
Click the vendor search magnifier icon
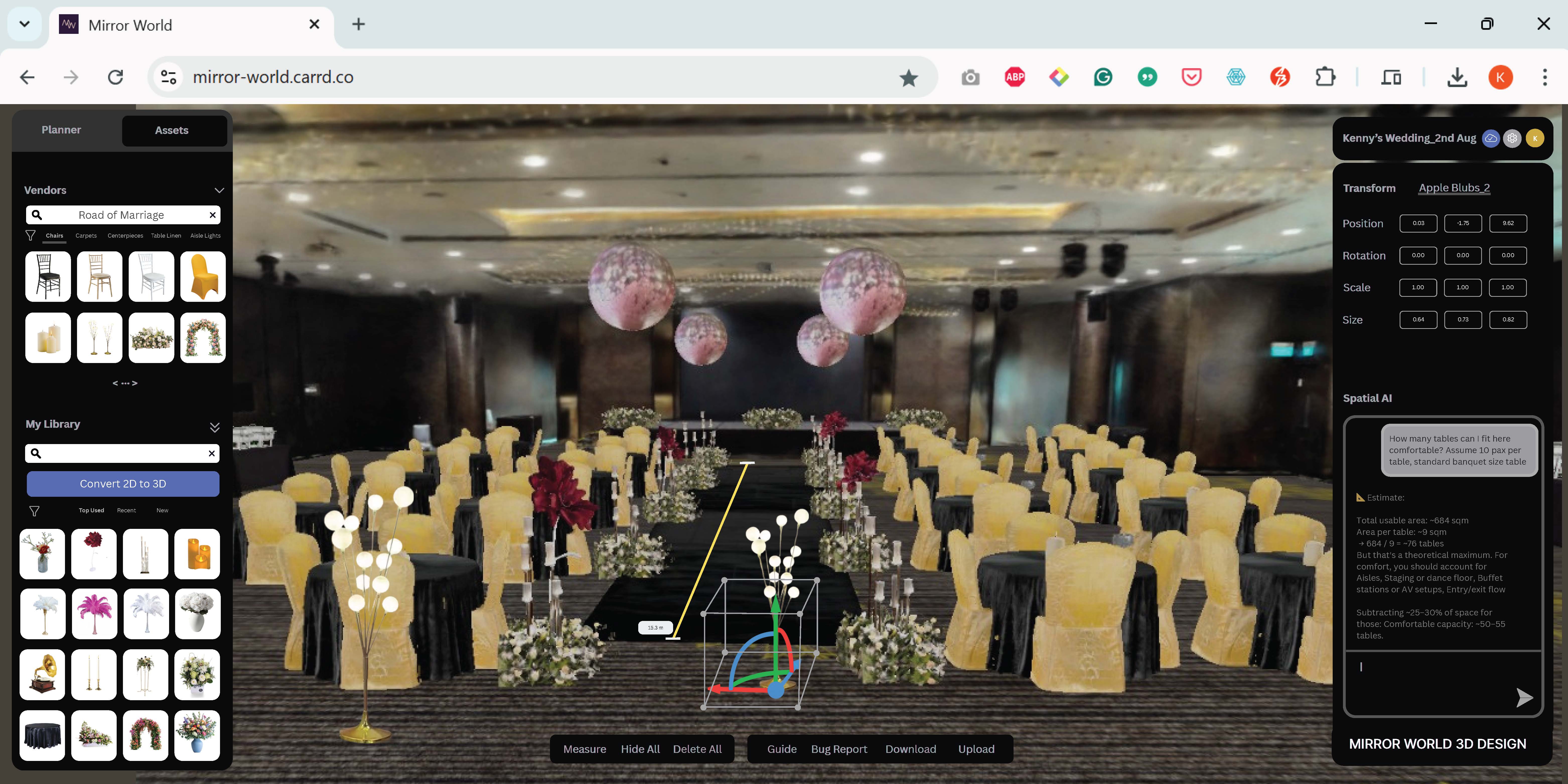tap(37, 215)
